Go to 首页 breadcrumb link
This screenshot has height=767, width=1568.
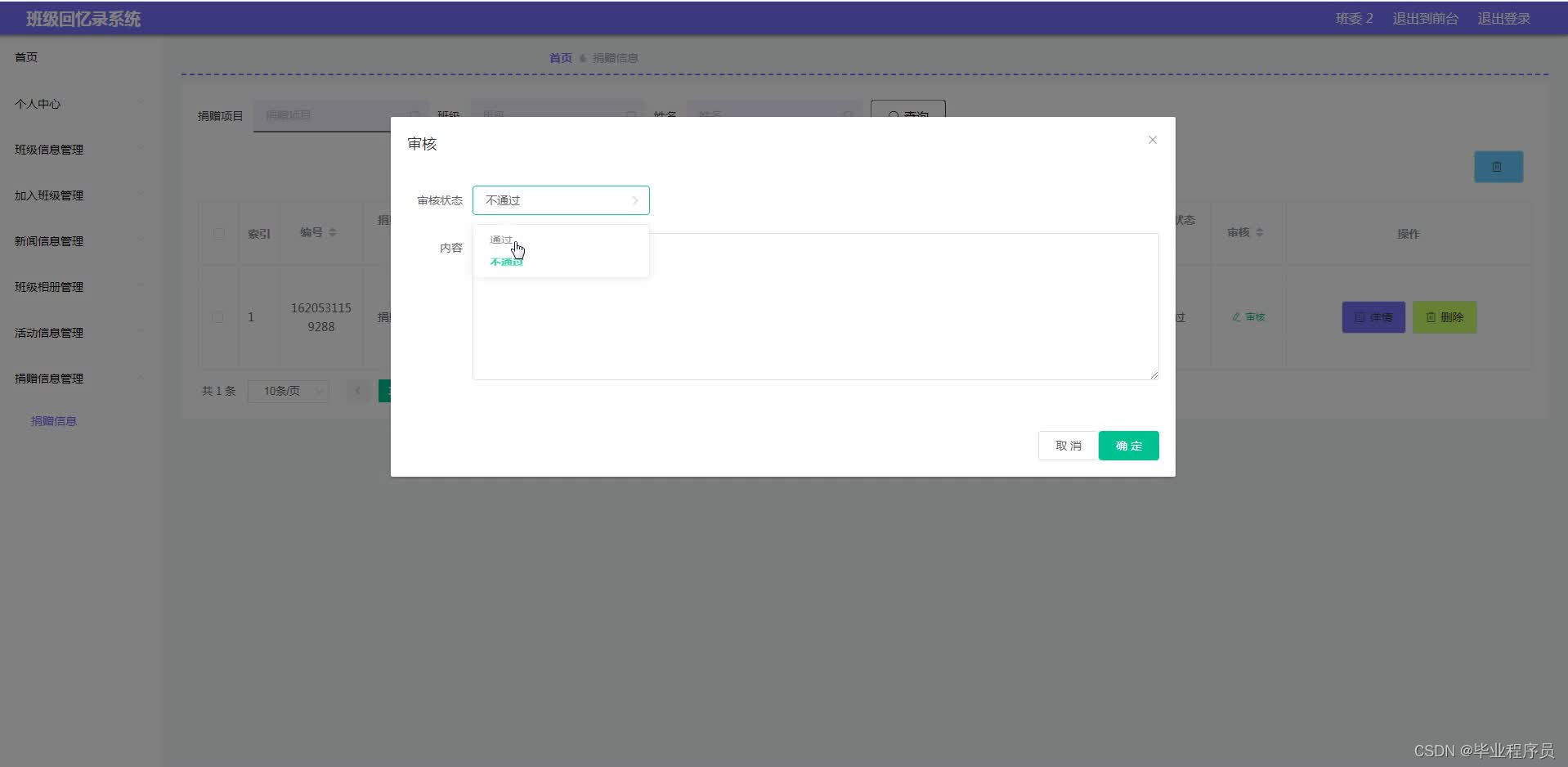(560, 58)
